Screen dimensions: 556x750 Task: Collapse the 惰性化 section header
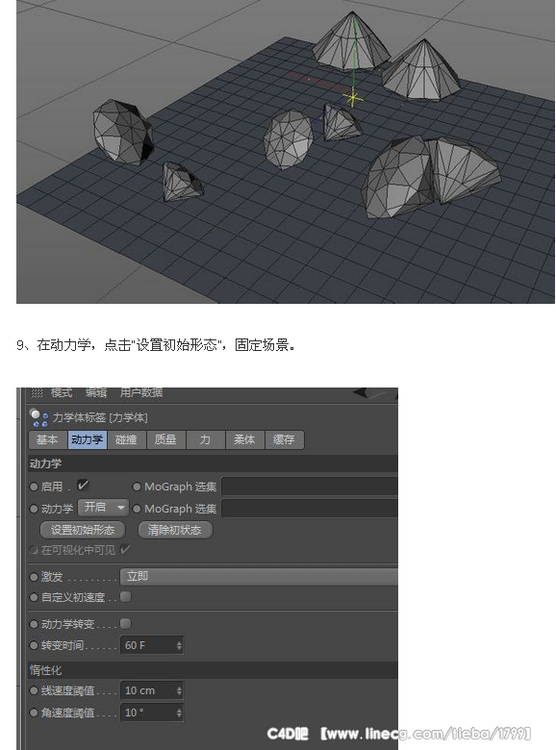pos(213,670)
